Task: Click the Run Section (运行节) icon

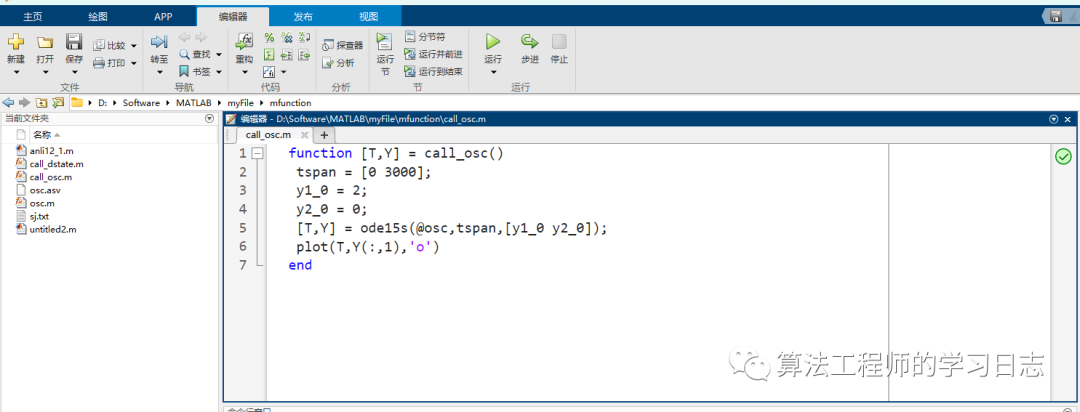Action: pyautogui.click(x=384, y=41)
